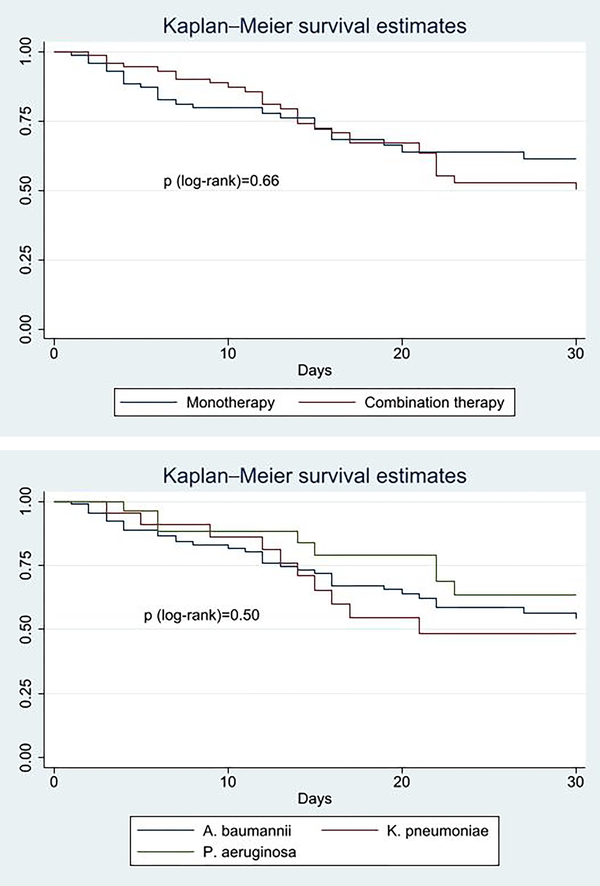Select the P. aeruginosa legend label

point(249,852)
